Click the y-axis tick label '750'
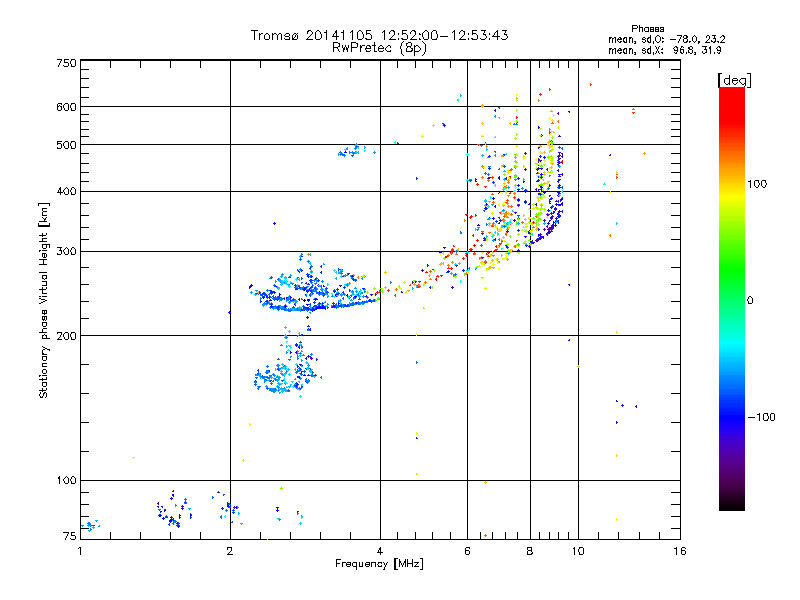 click(x=66, y=63)
